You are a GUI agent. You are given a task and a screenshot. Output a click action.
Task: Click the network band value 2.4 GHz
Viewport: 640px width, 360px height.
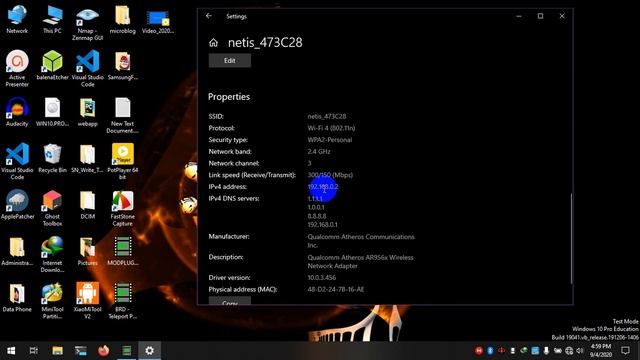319,151
